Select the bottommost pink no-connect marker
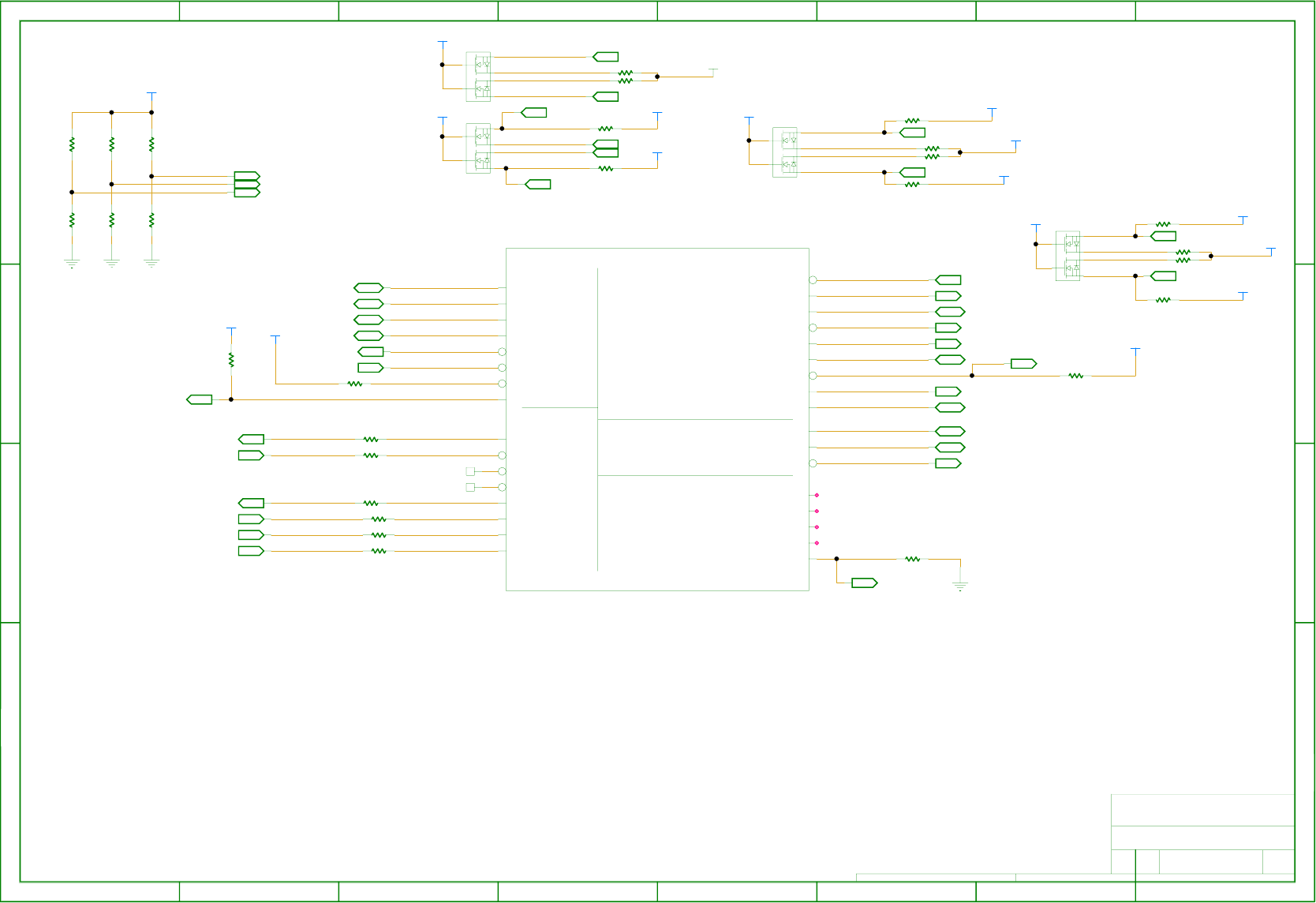The height and width of the screenshot is (903, 1316). 817,543
